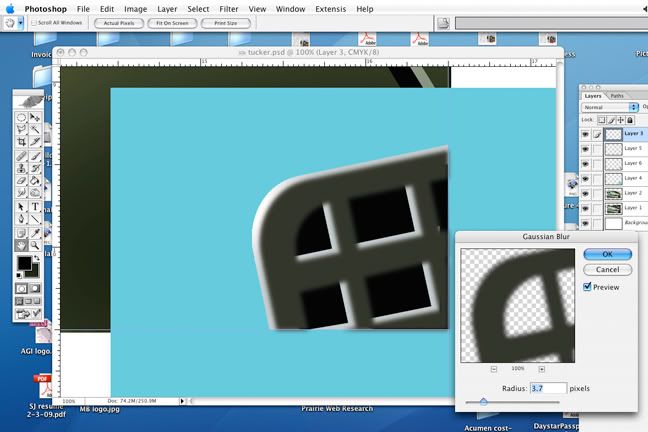Switch to Quick Mask mode

point(35,288)
